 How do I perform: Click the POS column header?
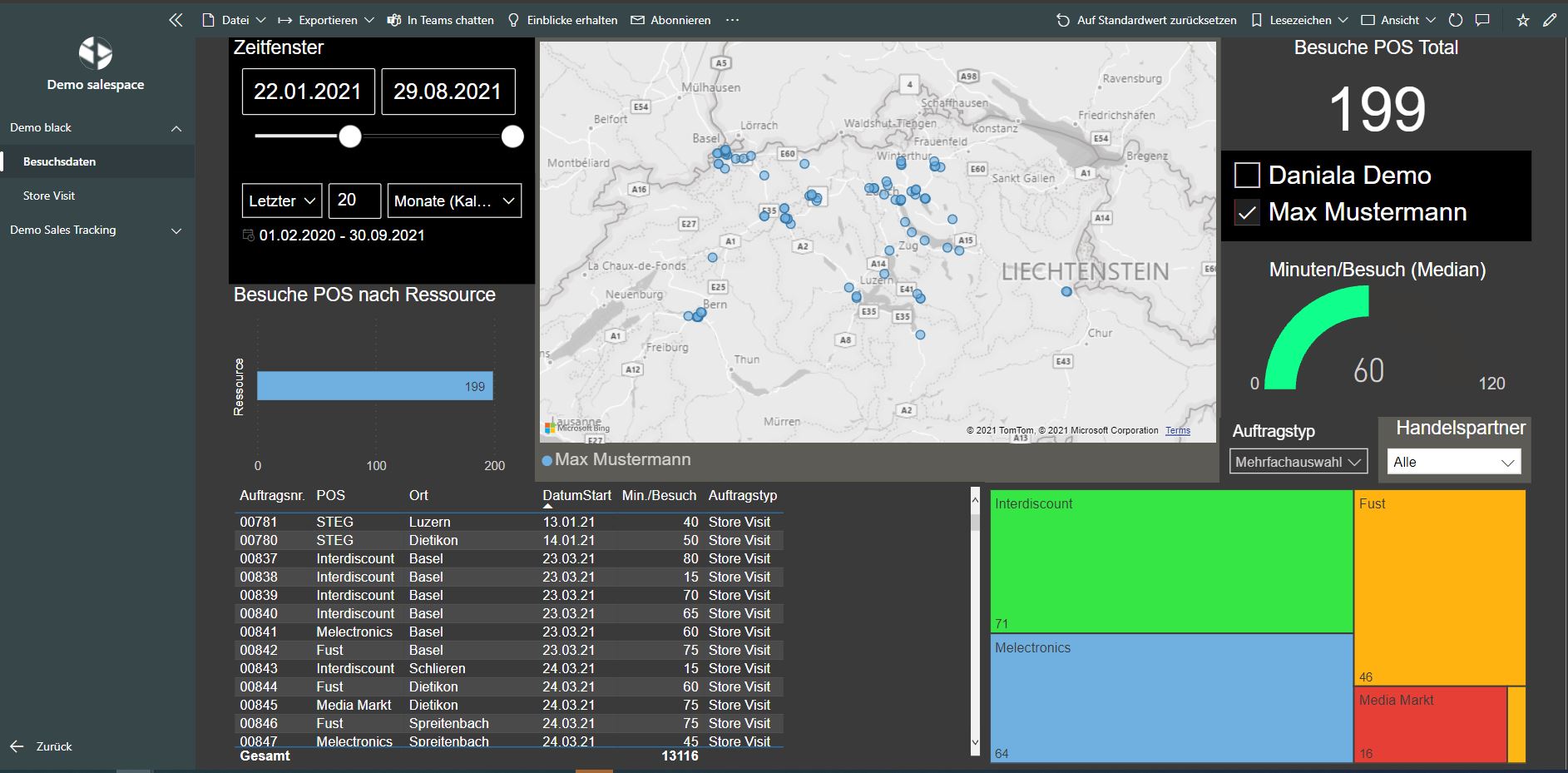pos(330,495)
